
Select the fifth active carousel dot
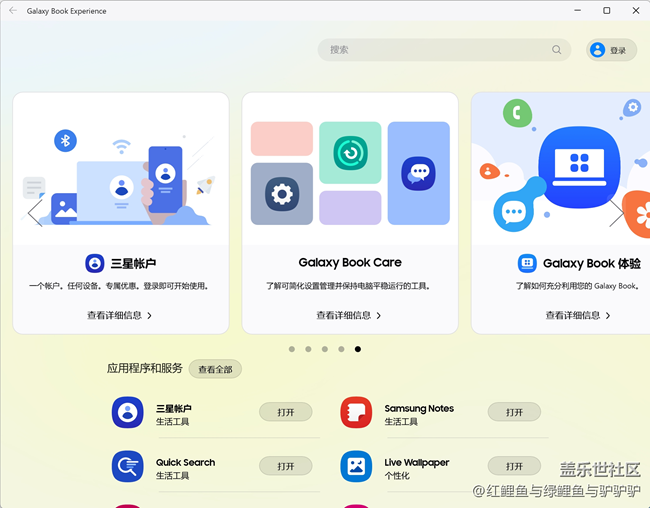coord(358,349)
